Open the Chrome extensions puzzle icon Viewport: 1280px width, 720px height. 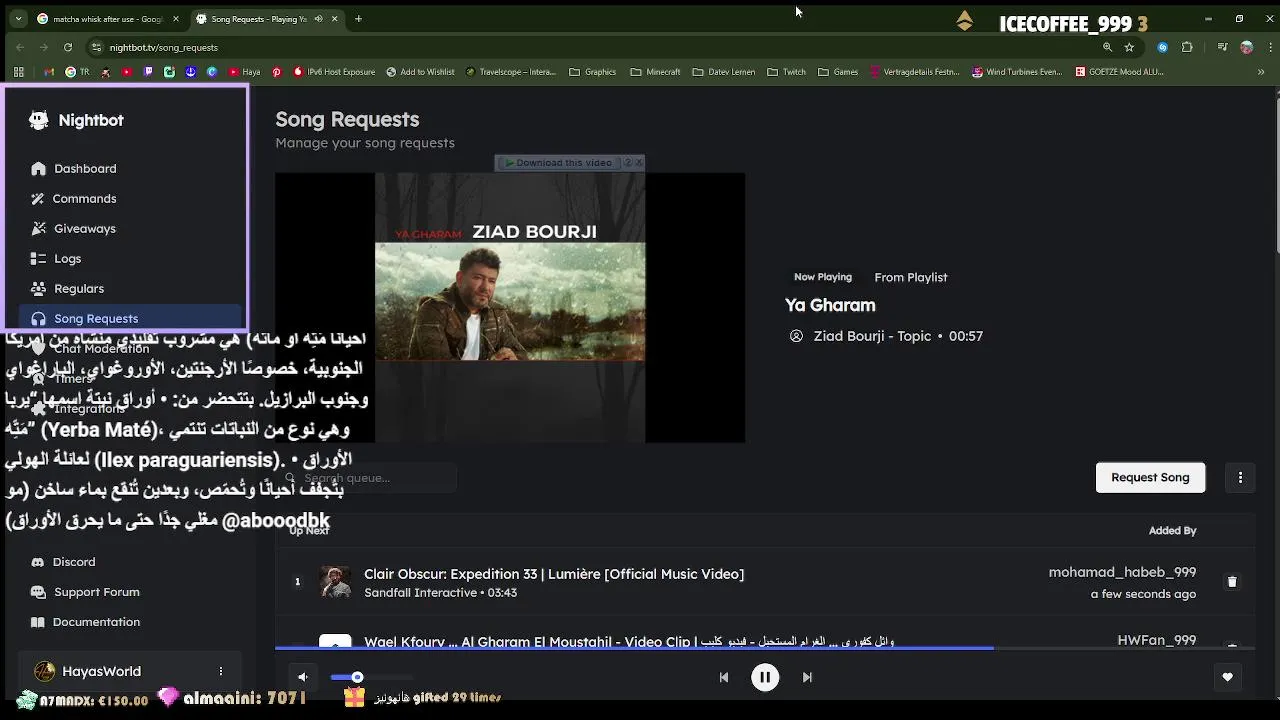(1187, 47)
